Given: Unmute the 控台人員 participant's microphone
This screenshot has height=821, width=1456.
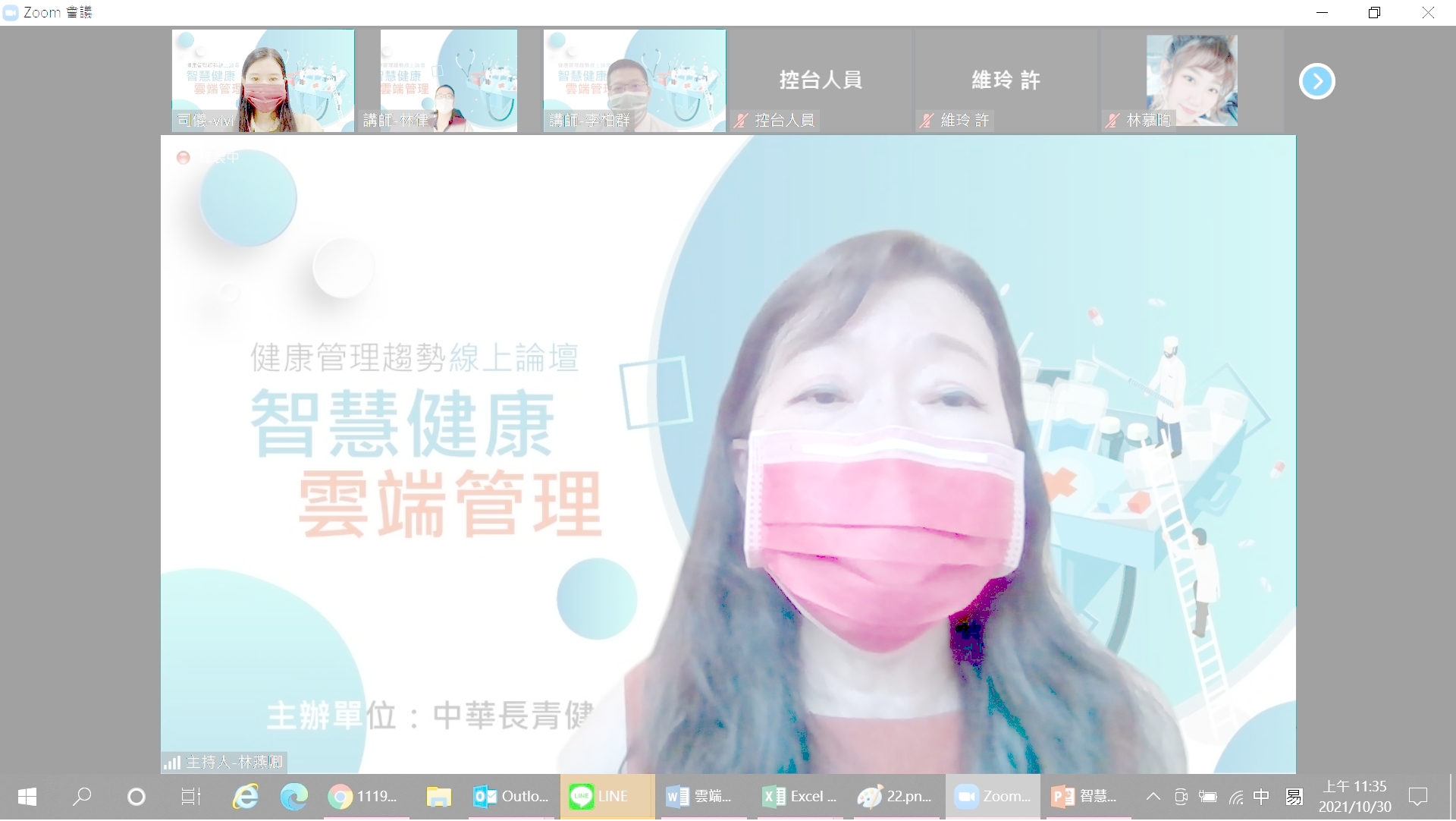Looking at the screenshot, I should point(741,121).
